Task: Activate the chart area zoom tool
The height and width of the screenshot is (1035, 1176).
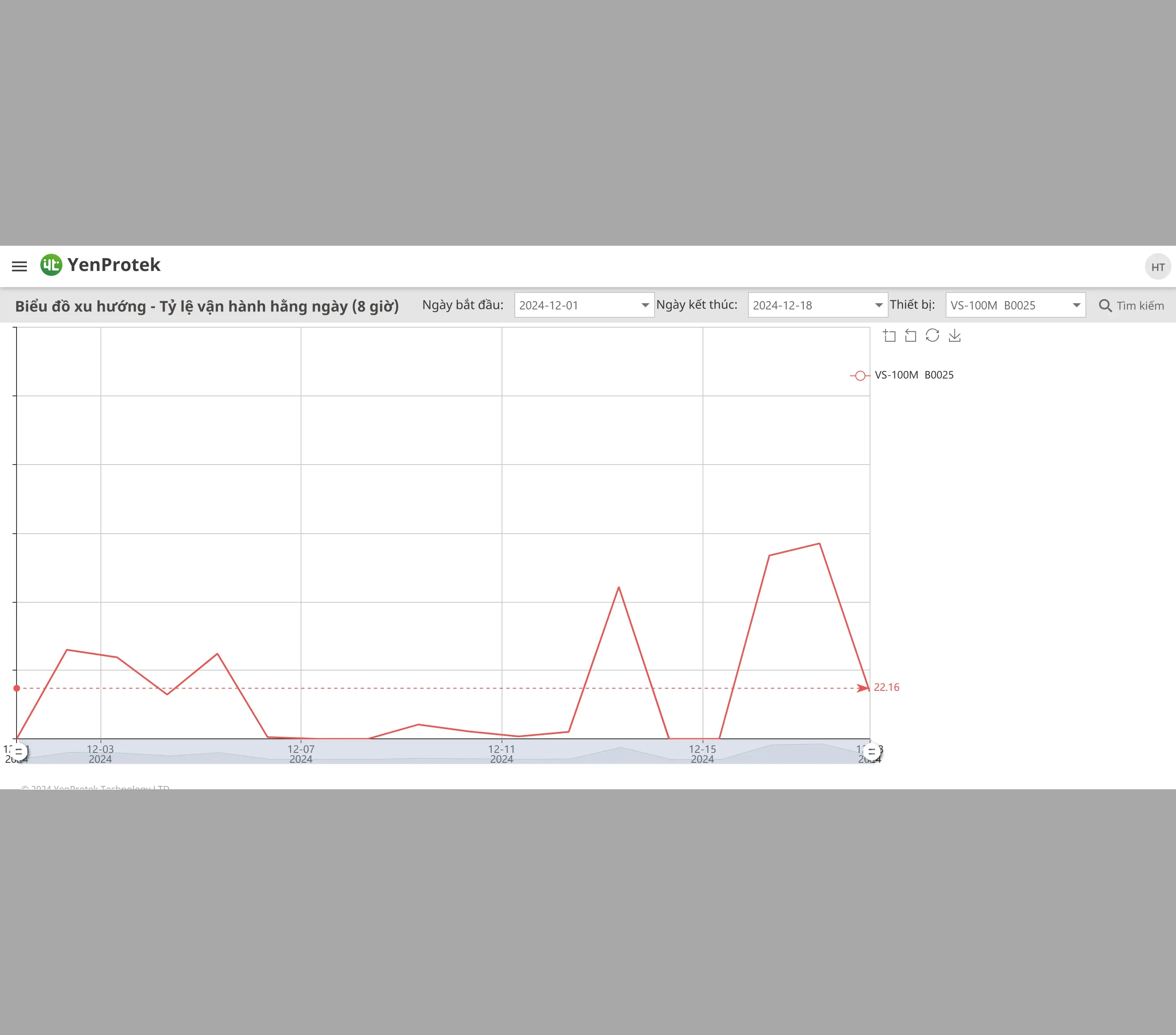Action: pos(889,335)
